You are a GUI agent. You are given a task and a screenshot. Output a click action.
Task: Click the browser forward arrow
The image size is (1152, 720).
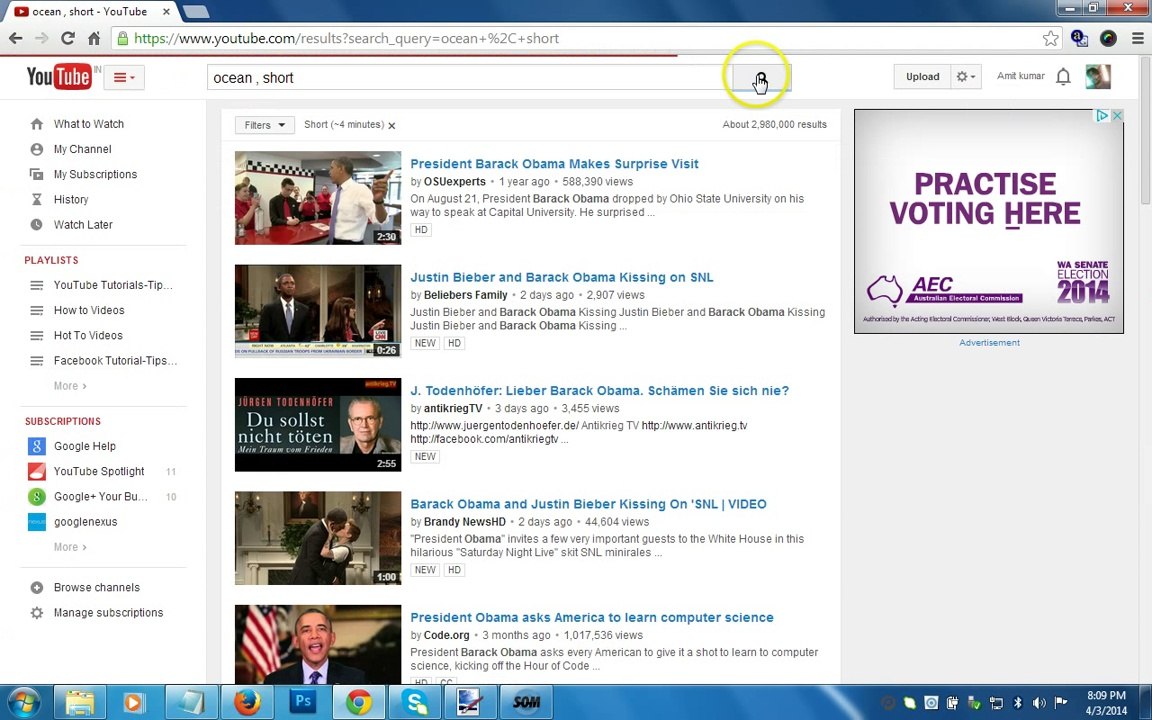coord(42,38)
